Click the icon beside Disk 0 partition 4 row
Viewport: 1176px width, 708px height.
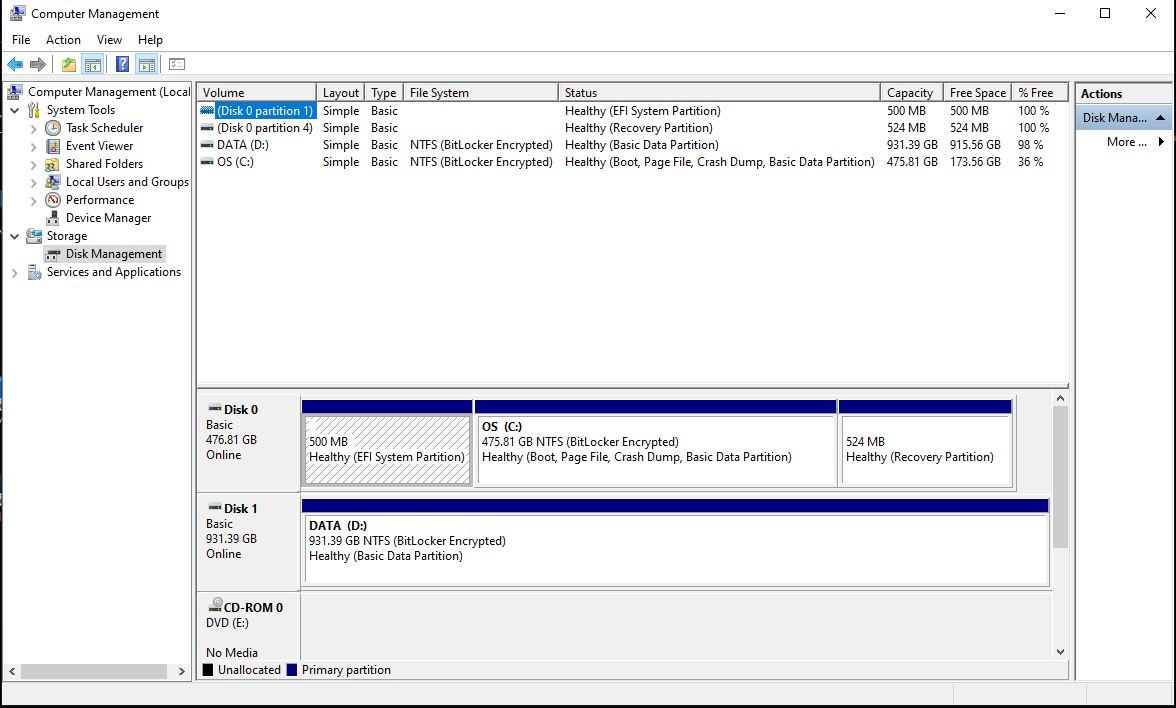[x=207, y=128]
